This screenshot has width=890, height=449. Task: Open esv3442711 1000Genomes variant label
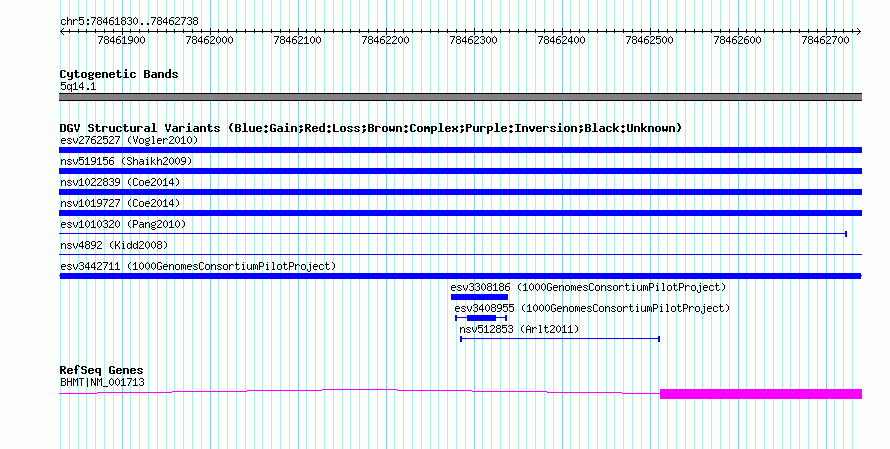(198, 266)
